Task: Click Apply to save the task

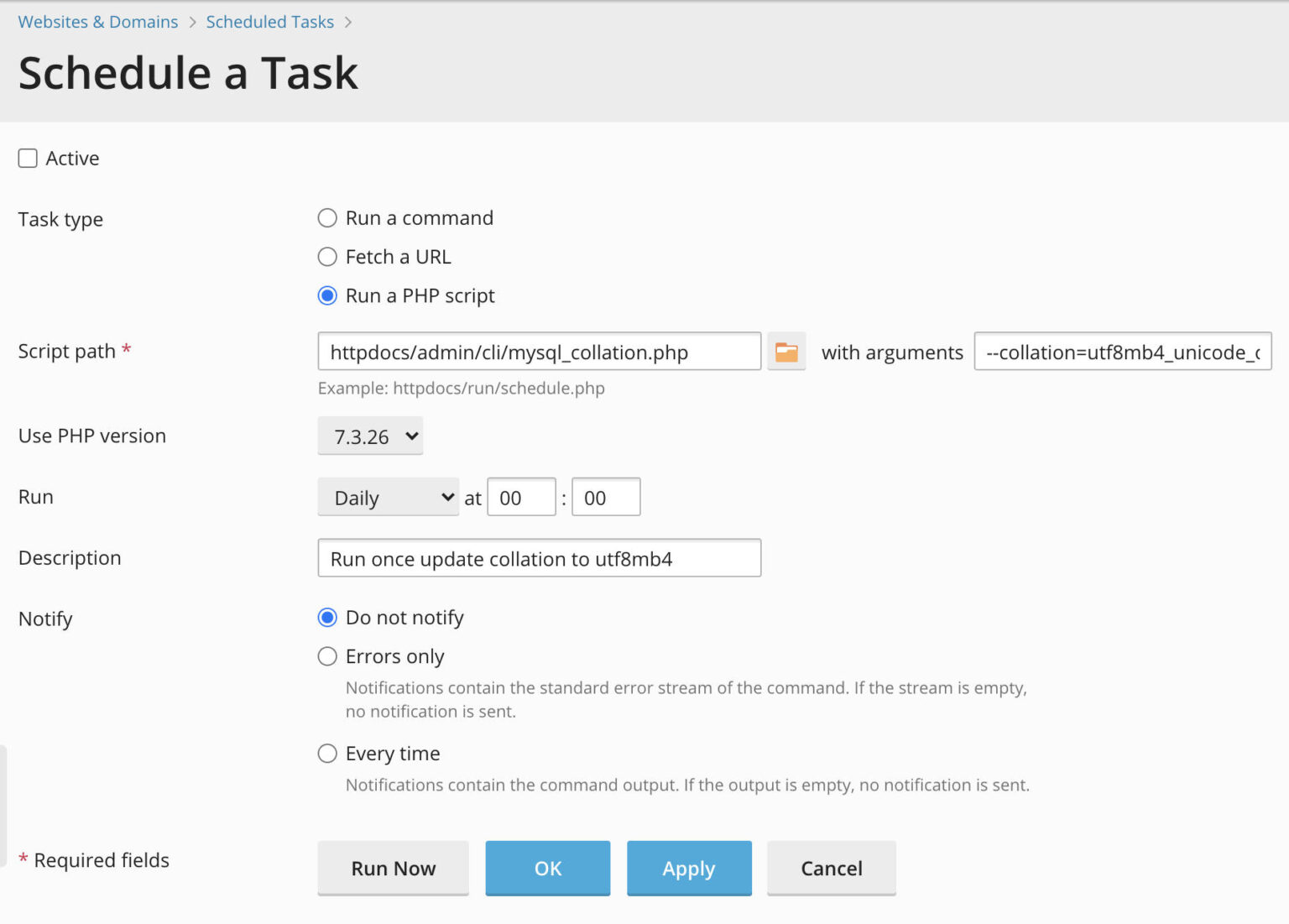Action: click(x=688, y=868)
